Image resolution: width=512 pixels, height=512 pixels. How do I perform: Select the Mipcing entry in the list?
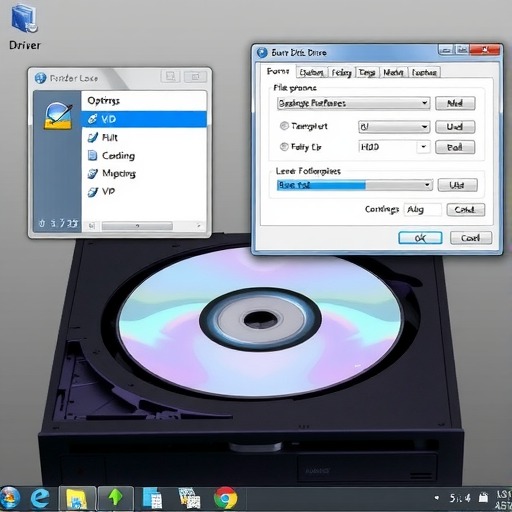[x=144, y=174]
